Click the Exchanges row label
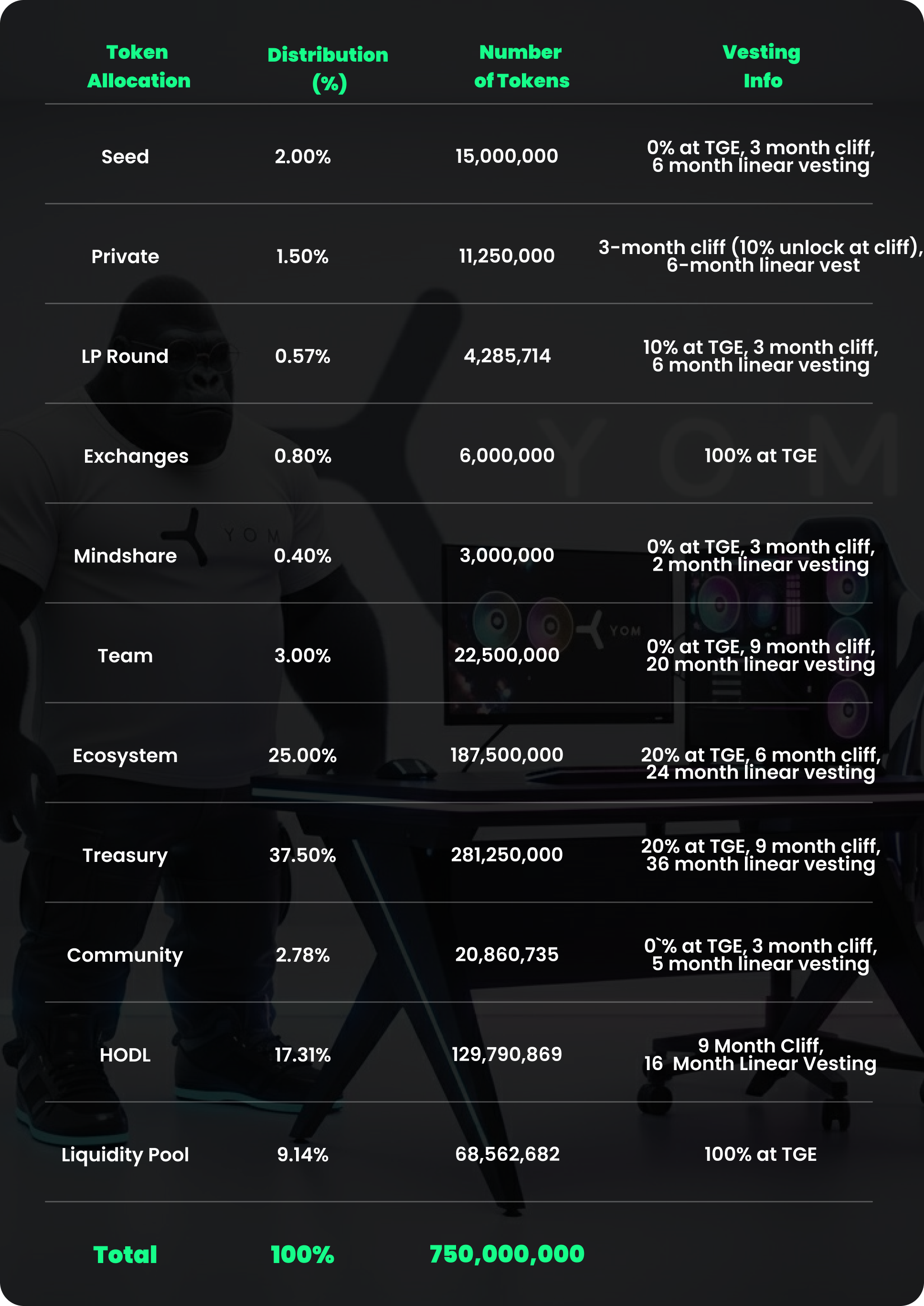Screen dimensions: 924x1306 tap(136, 456)
